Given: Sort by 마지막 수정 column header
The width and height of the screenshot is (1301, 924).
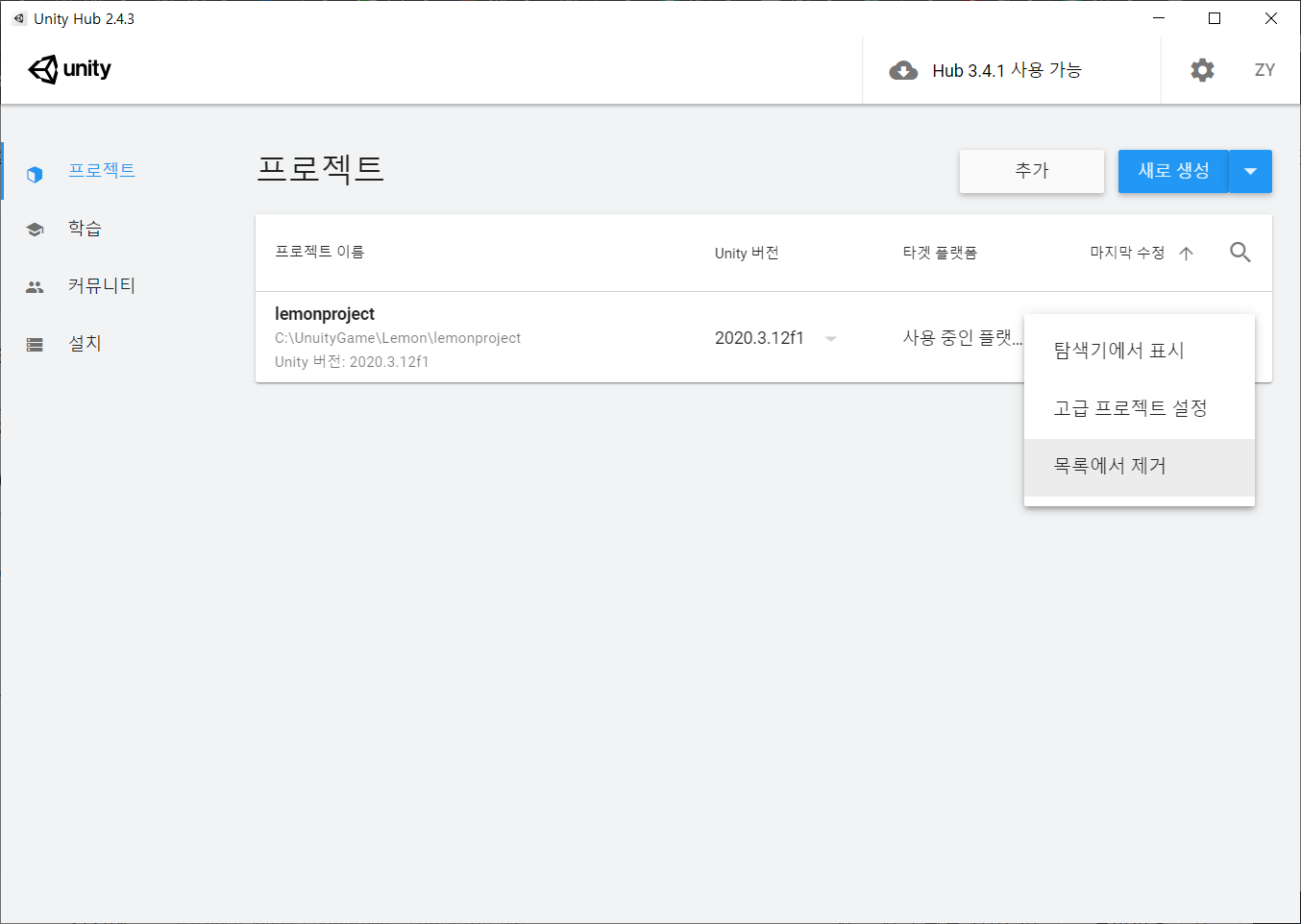Looking at the screenshot, I should click(x=1127, y=253).
